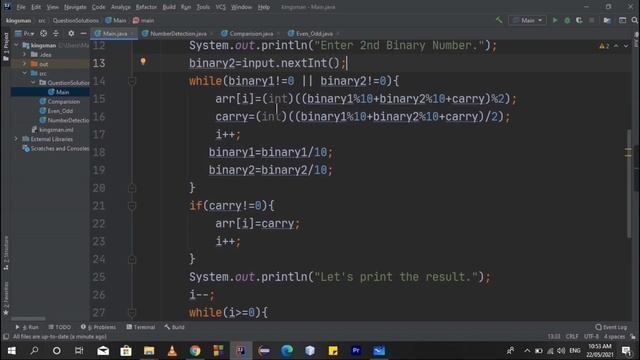Open the File menu
640x360 pixels.
(x=21, y=7)
